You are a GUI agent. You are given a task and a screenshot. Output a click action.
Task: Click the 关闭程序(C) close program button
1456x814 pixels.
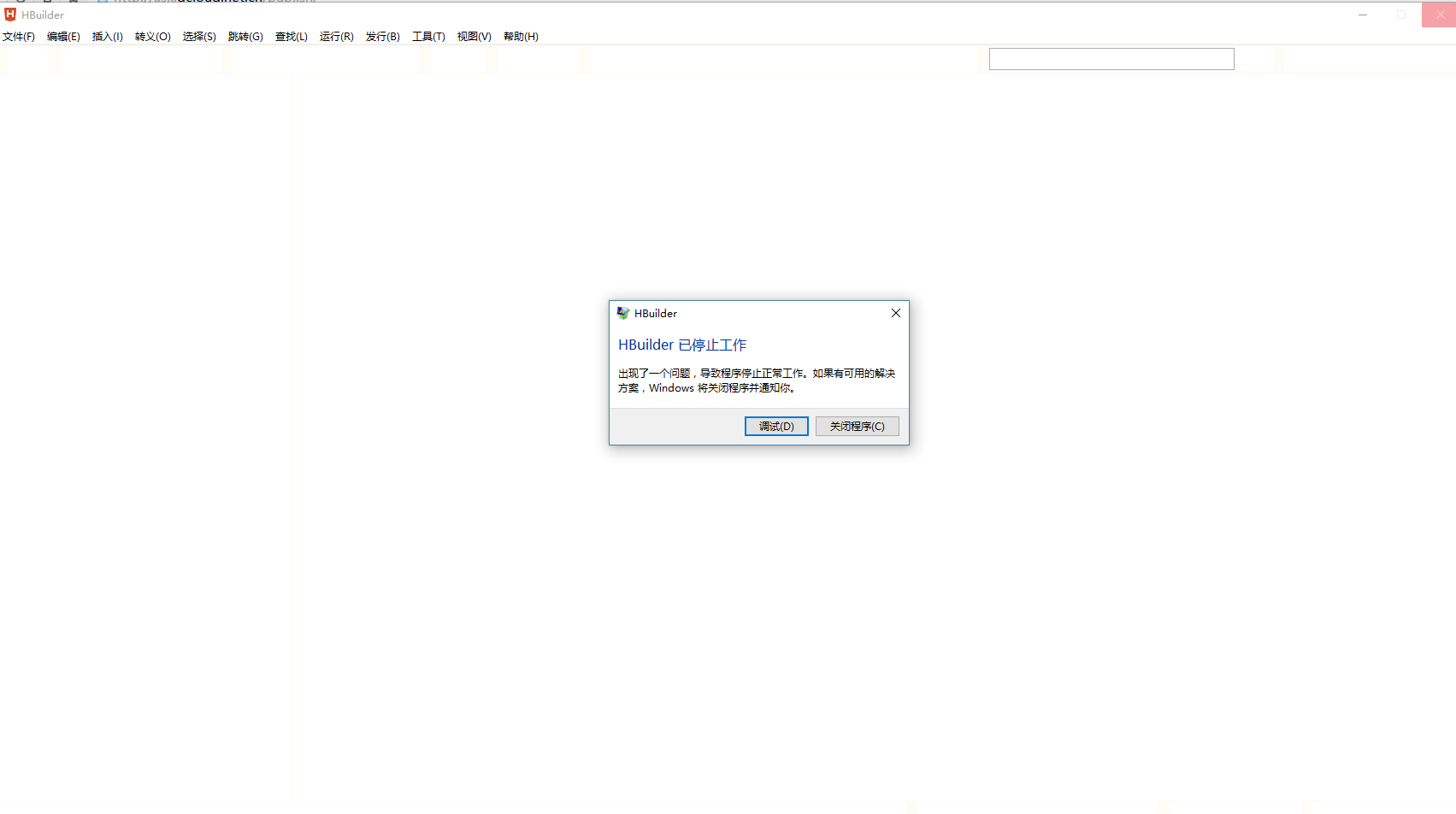click(x=858, y=426)
